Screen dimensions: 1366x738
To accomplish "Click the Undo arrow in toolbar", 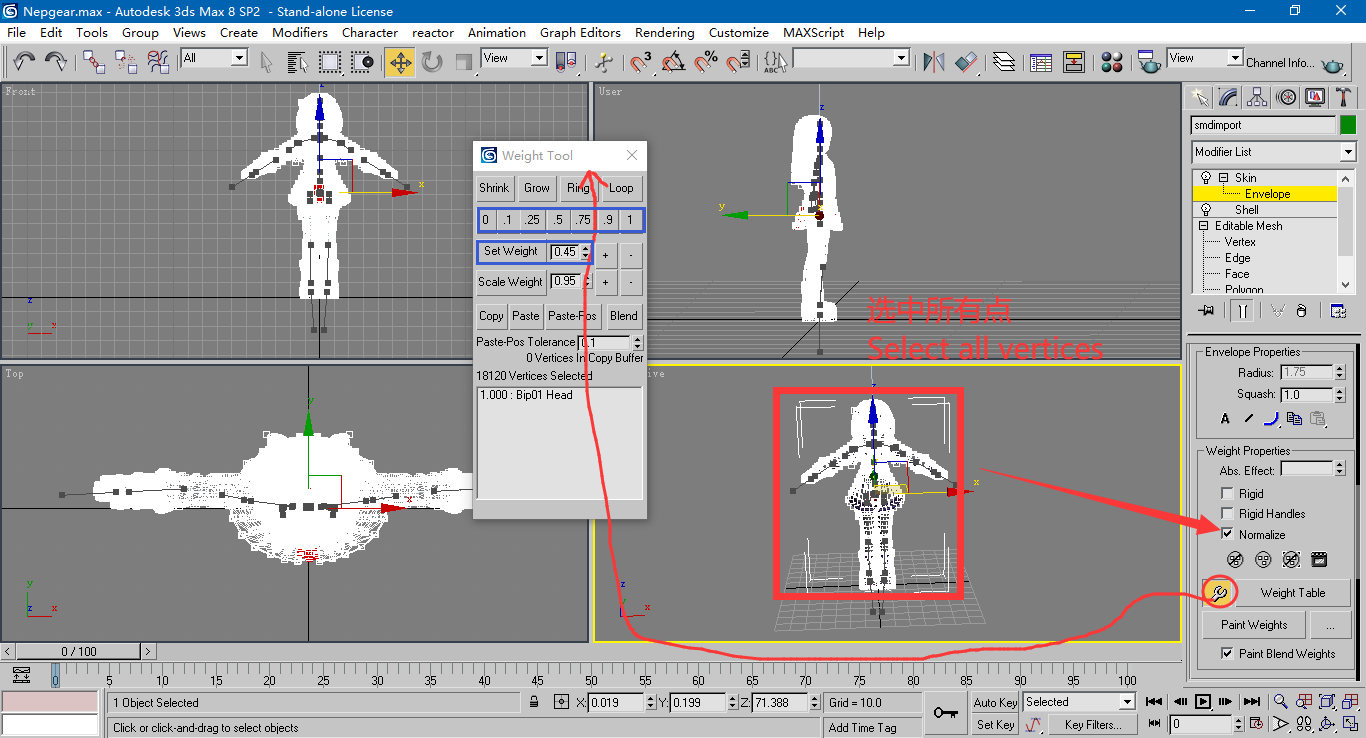I will tap(24, 62).
